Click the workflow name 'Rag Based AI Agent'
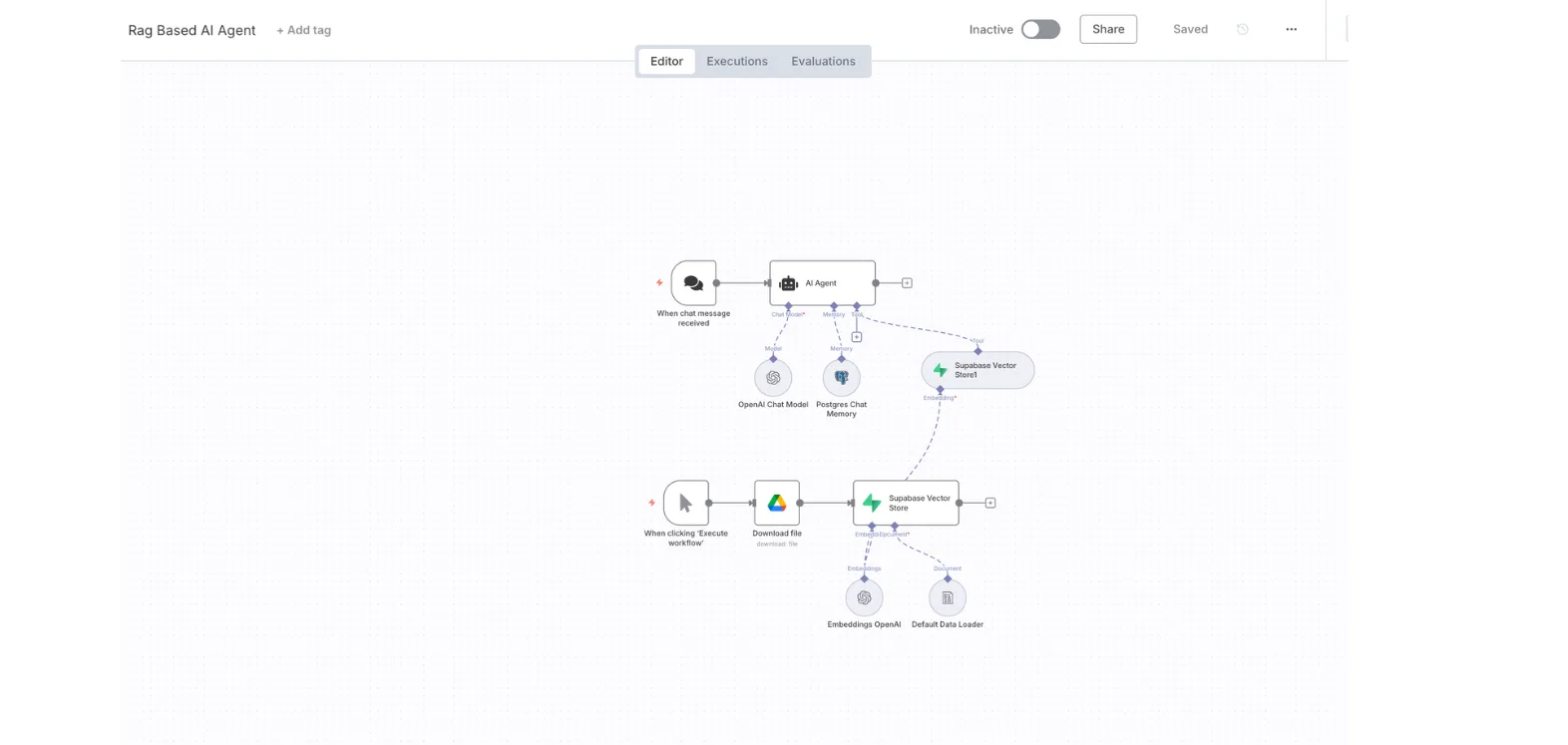The height and width of the screenshot is (745, 1568). click(x=192, y=31)
